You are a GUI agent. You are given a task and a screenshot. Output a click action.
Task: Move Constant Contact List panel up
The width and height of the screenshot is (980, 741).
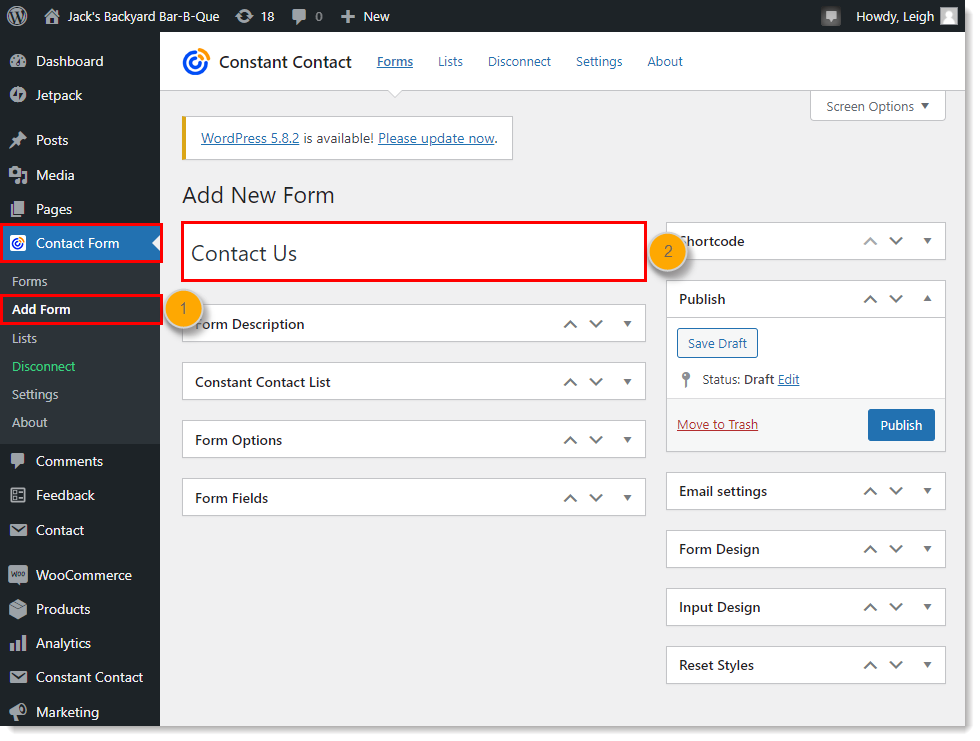pos(570,382)
